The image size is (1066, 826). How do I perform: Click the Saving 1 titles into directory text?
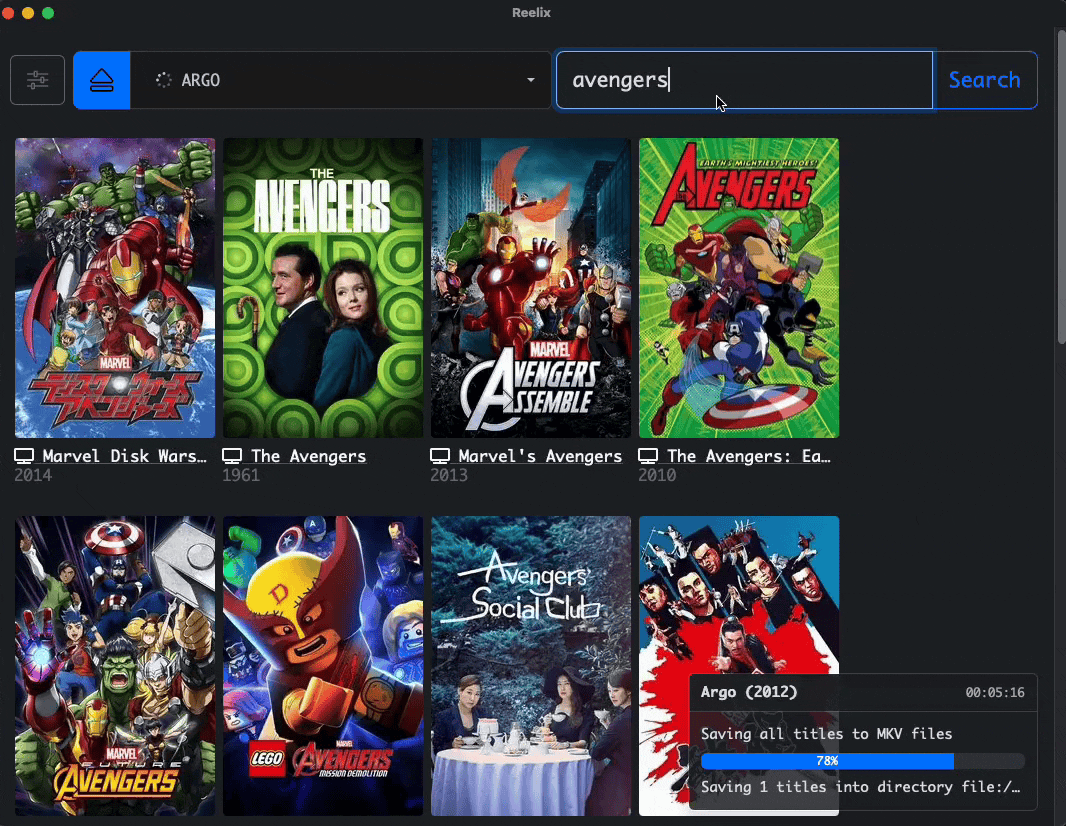[861, 787]
